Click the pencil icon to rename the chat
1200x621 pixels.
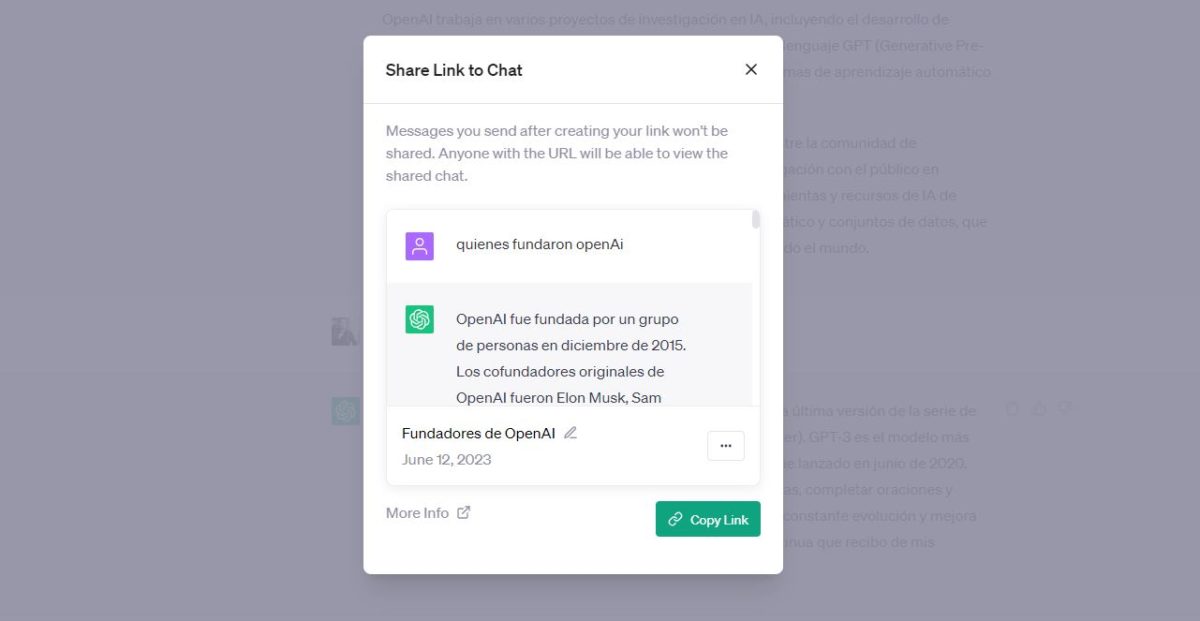pyautogui.click(x=571, y=433)
